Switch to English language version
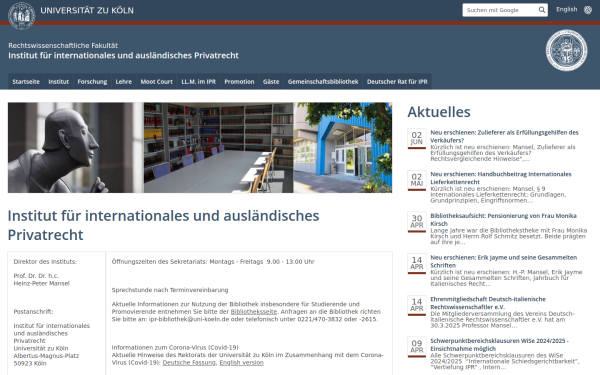Image resolution: width=600 pixels, height=375 pixels. tap(566, 9)
